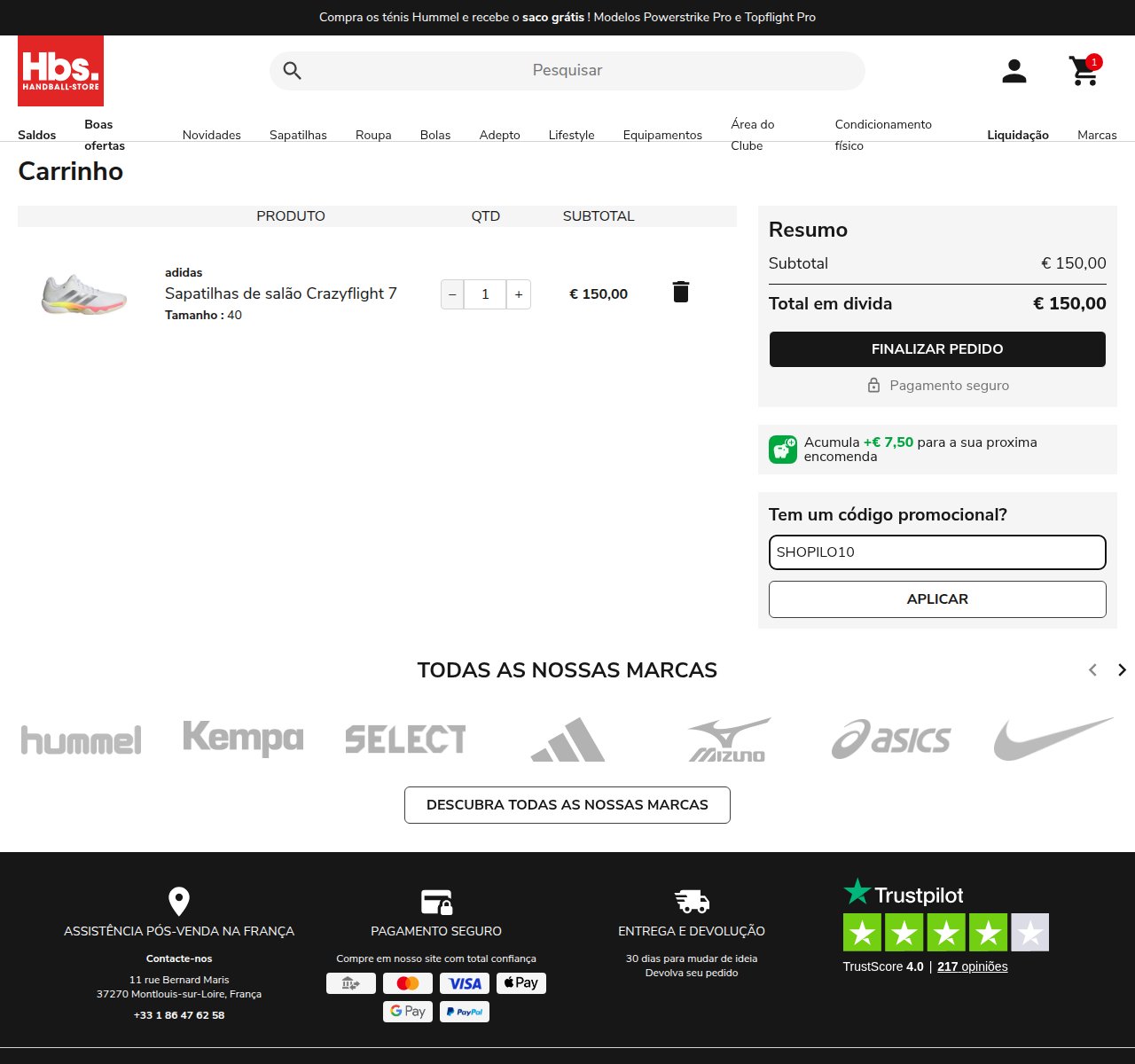Open the user account icon
The image size is (1135, 1064).
coord(1014,71)
